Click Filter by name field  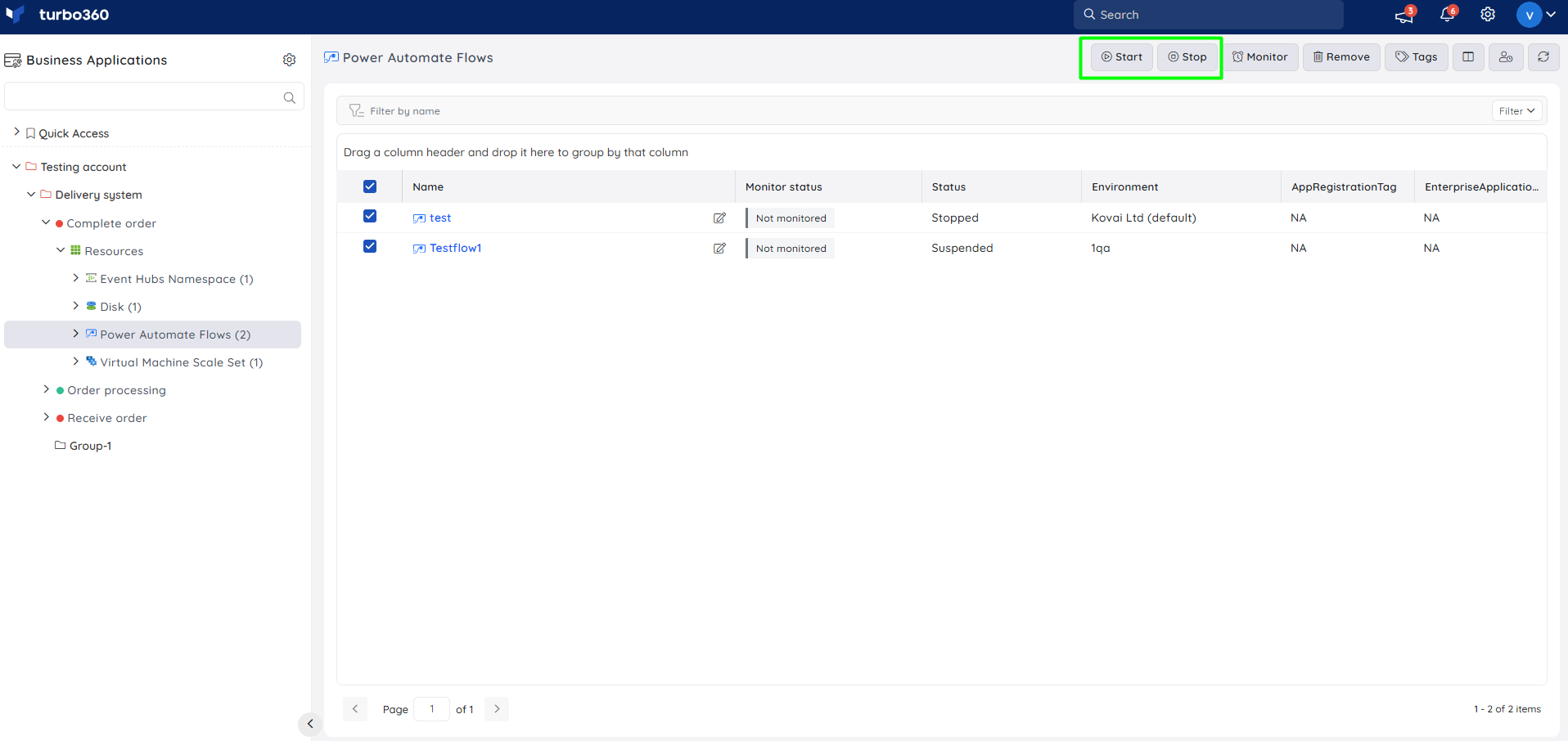[913, 110]
